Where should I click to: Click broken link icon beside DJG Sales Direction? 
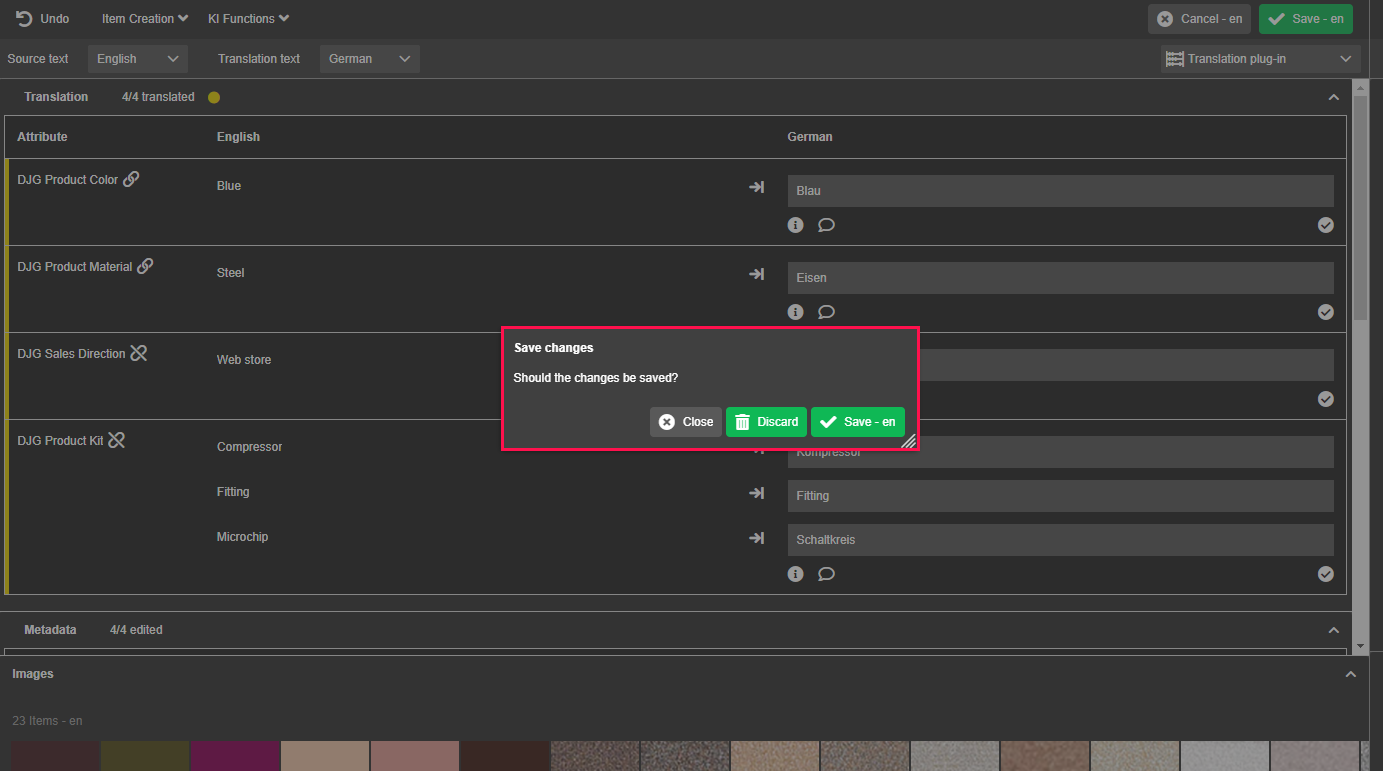pos(139,353)
